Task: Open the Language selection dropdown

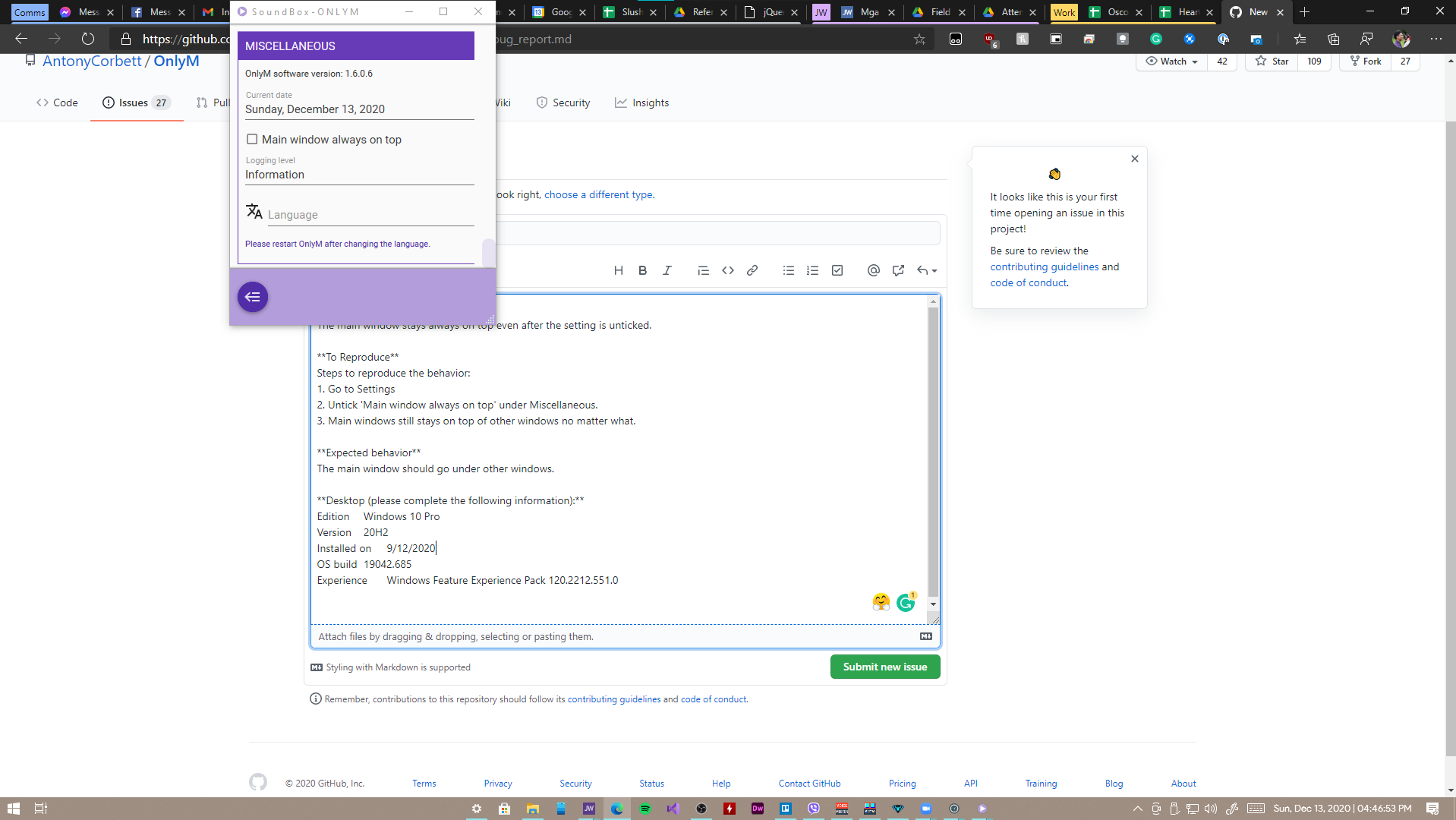Action: [370, 214]
